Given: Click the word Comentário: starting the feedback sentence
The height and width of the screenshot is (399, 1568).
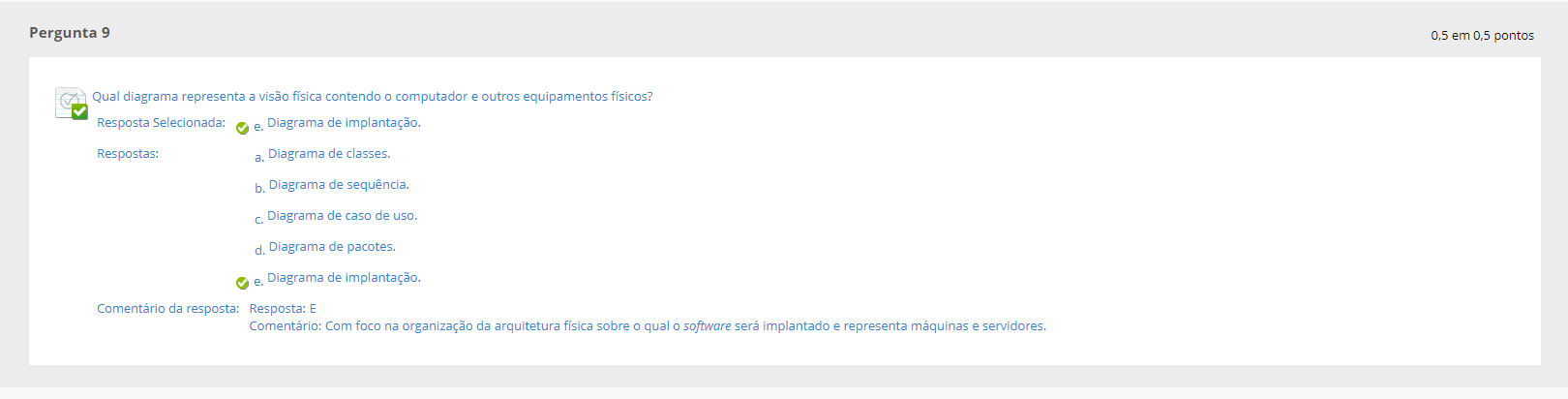Looking at the screenshot, I should tap(286, 326).
